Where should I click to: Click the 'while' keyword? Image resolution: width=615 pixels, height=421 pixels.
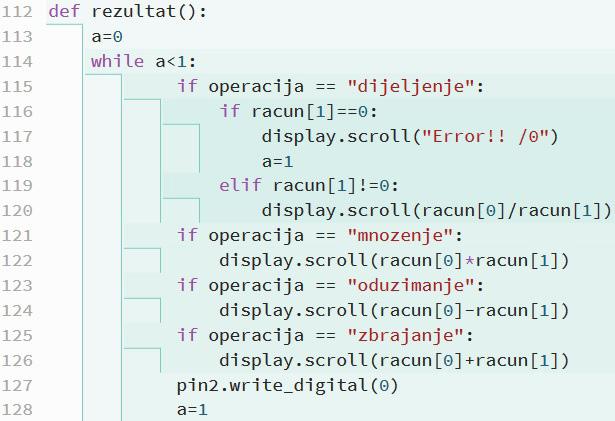click(x=118, y=61)
